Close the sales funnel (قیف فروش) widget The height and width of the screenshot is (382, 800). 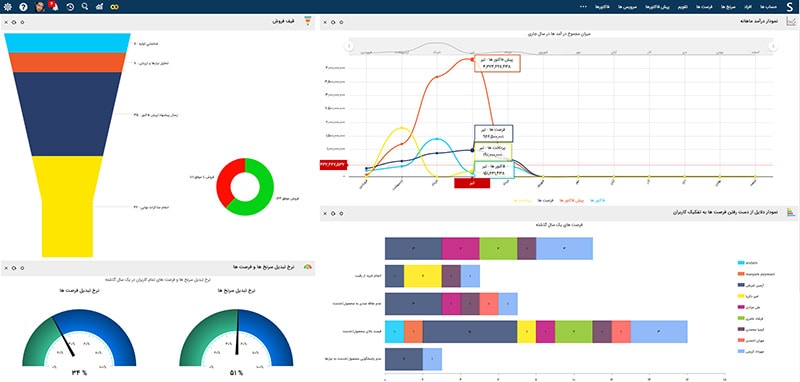(5, 22)
